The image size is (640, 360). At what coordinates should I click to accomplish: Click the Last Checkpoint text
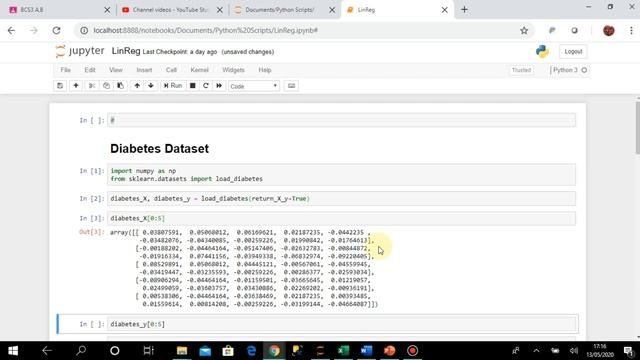point(180,52)
